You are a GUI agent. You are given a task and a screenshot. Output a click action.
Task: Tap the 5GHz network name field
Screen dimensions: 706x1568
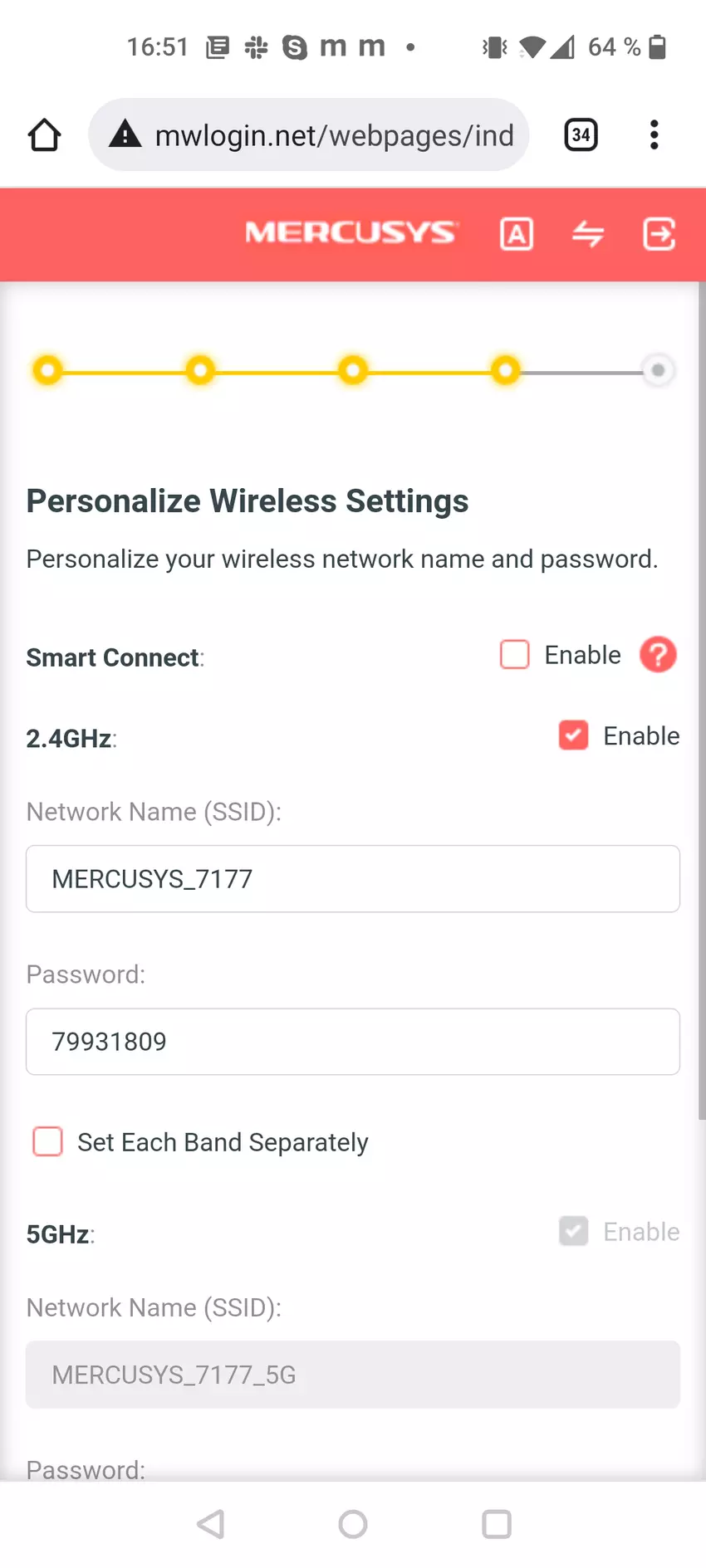click(x=353, y=1375)
